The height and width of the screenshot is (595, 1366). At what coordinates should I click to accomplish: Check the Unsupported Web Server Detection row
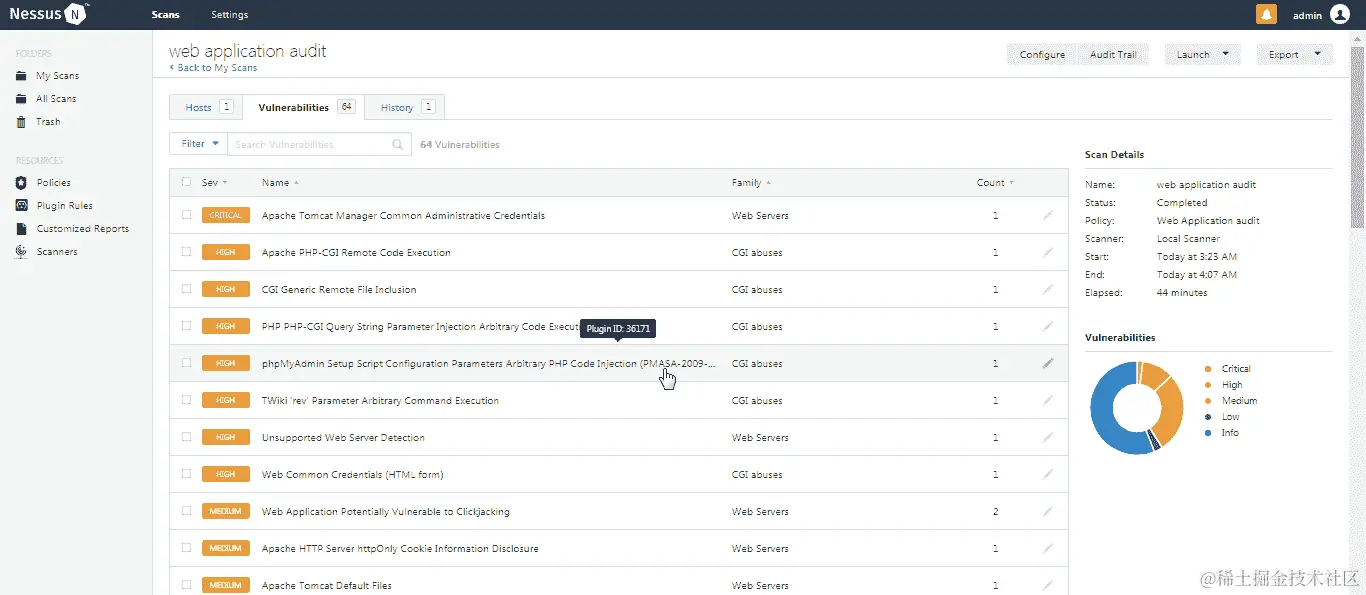coord(186,437)
